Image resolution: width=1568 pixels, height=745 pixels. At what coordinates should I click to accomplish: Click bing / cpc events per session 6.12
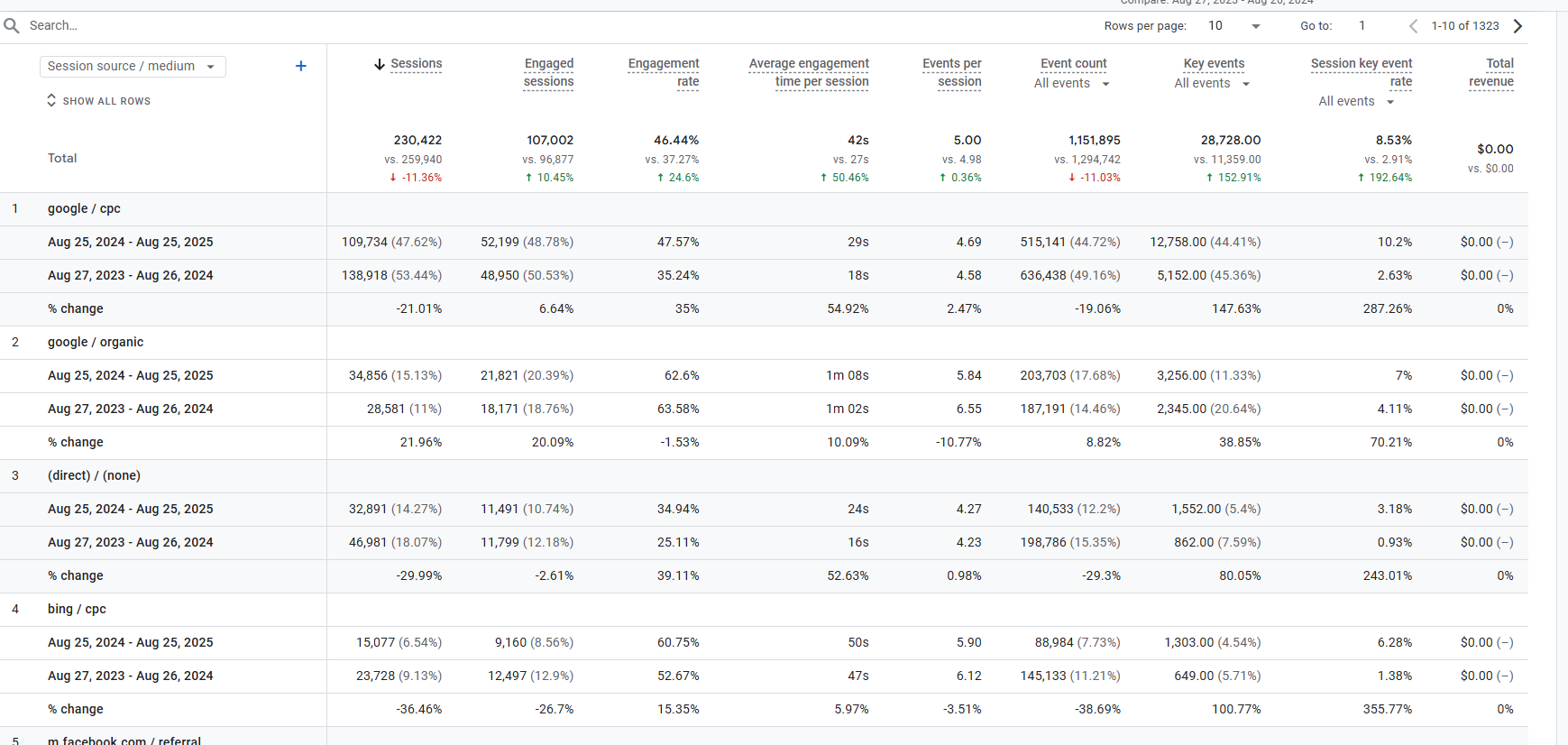tap(968, 676)
